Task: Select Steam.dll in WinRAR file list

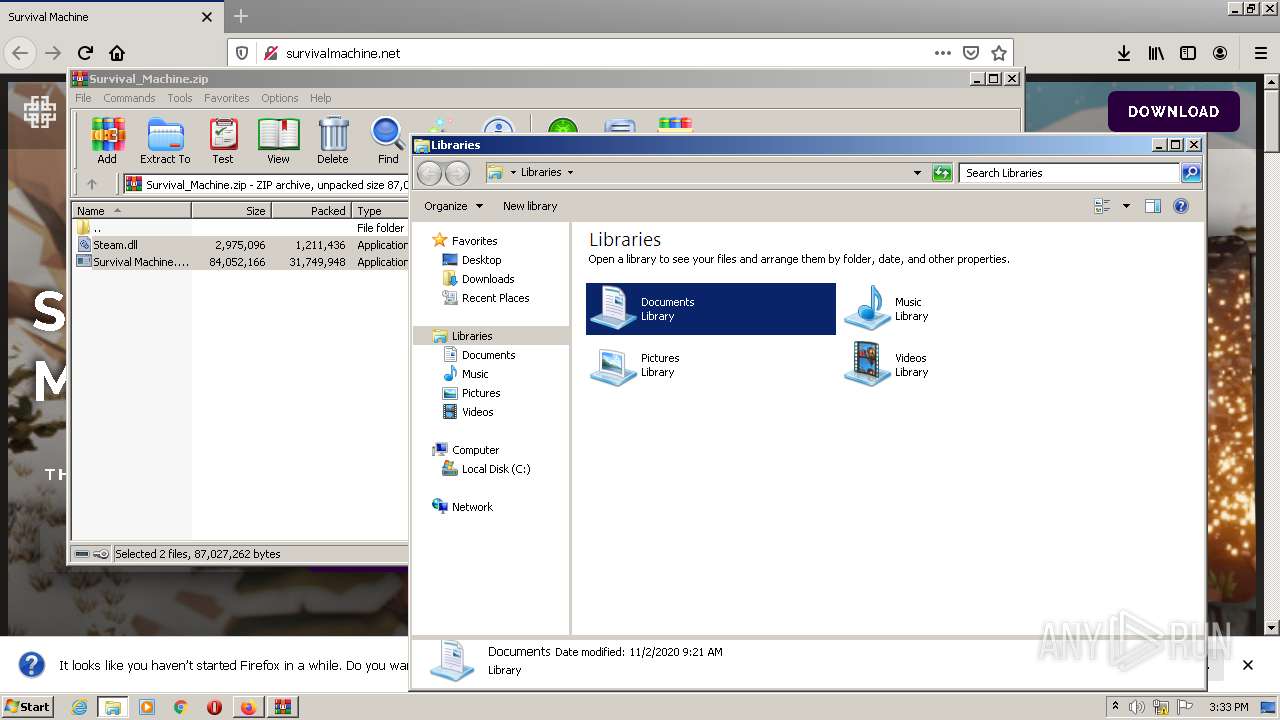Action: (x=115, y=245)
